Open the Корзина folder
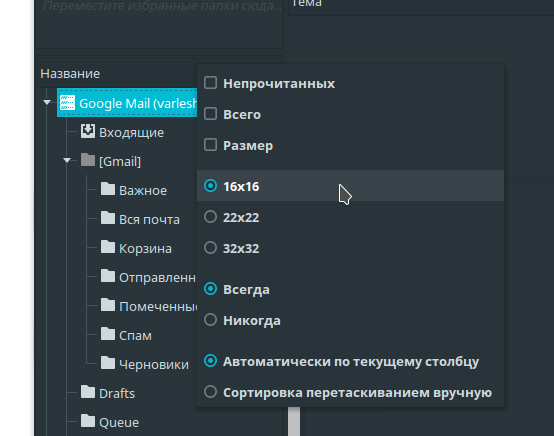 pyautogui.click(x=146, y=248)
